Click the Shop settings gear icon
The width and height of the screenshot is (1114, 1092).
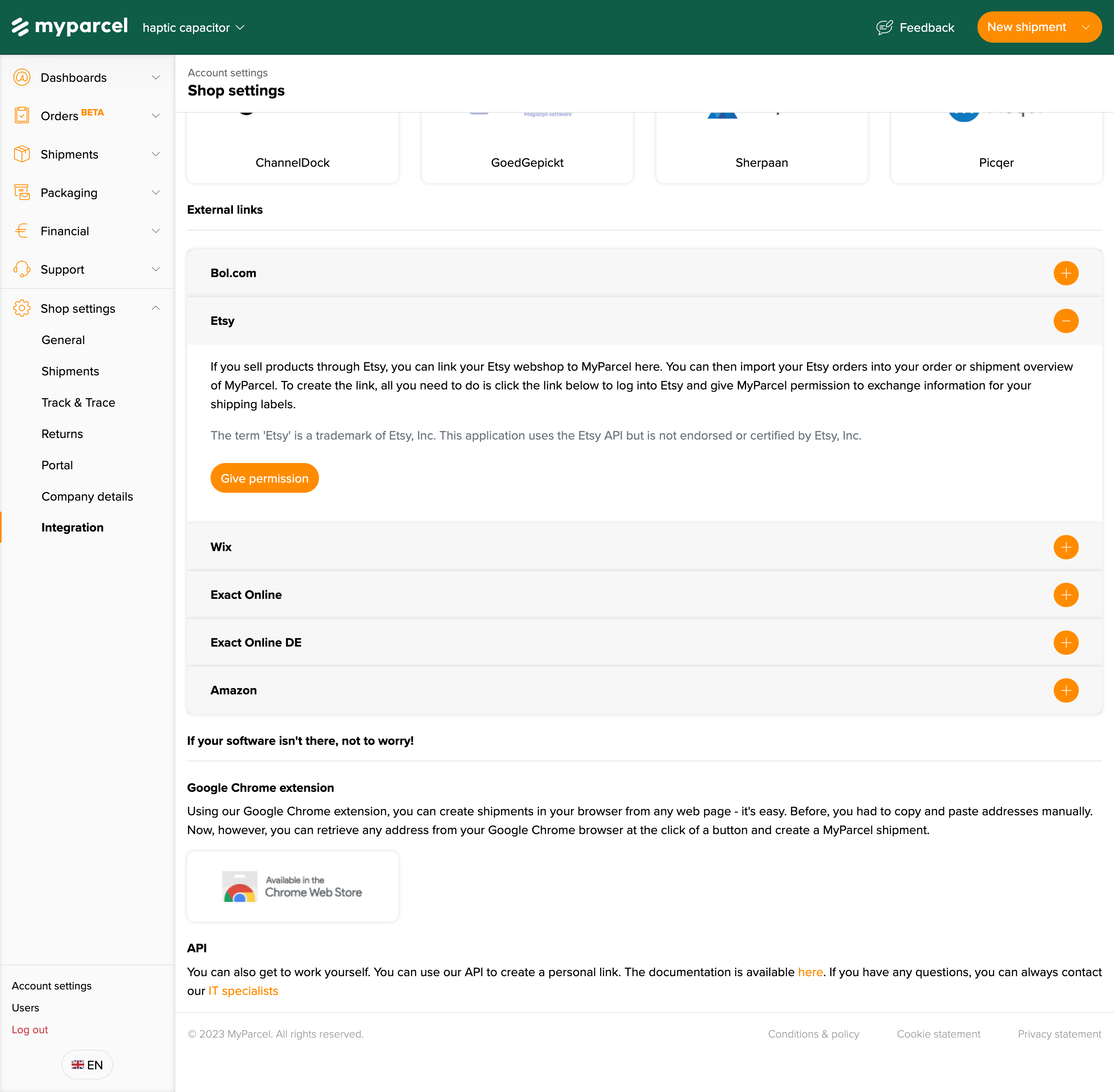click(x=22, y=308)
